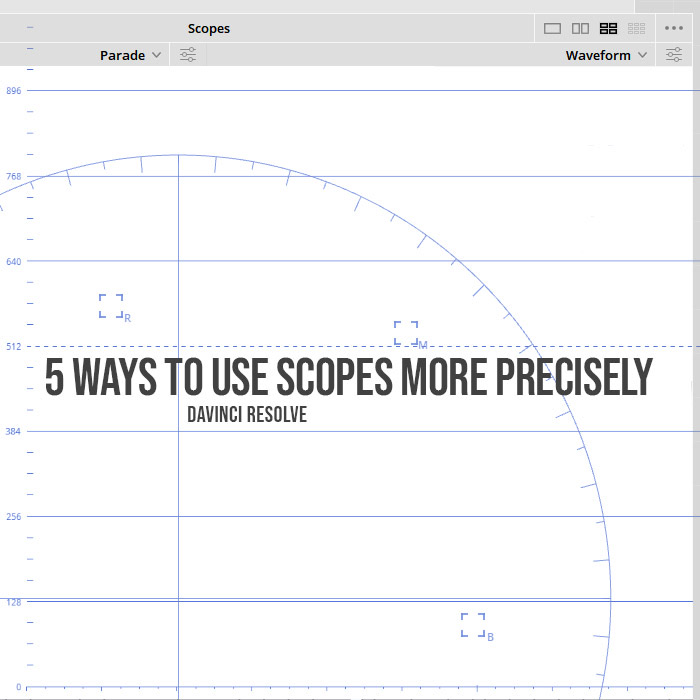This screenshot has width=700, height=700.
Task: Select the nine-up scope layout icon
Action: point(636,29)
